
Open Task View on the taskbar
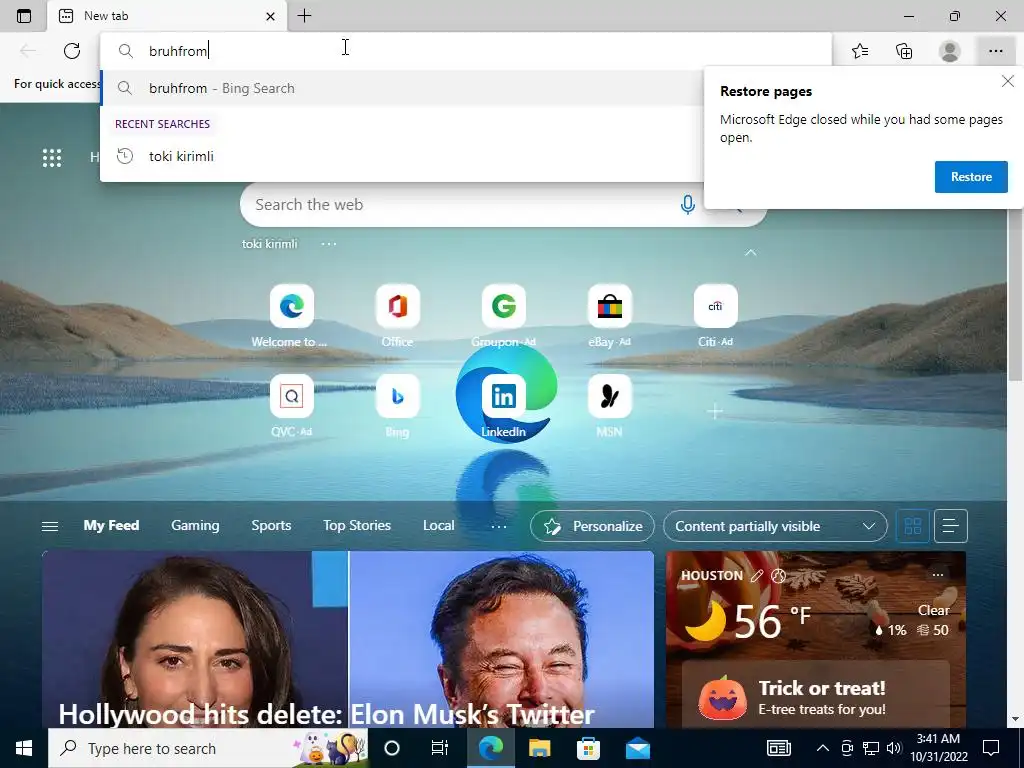tap(440, 748)
